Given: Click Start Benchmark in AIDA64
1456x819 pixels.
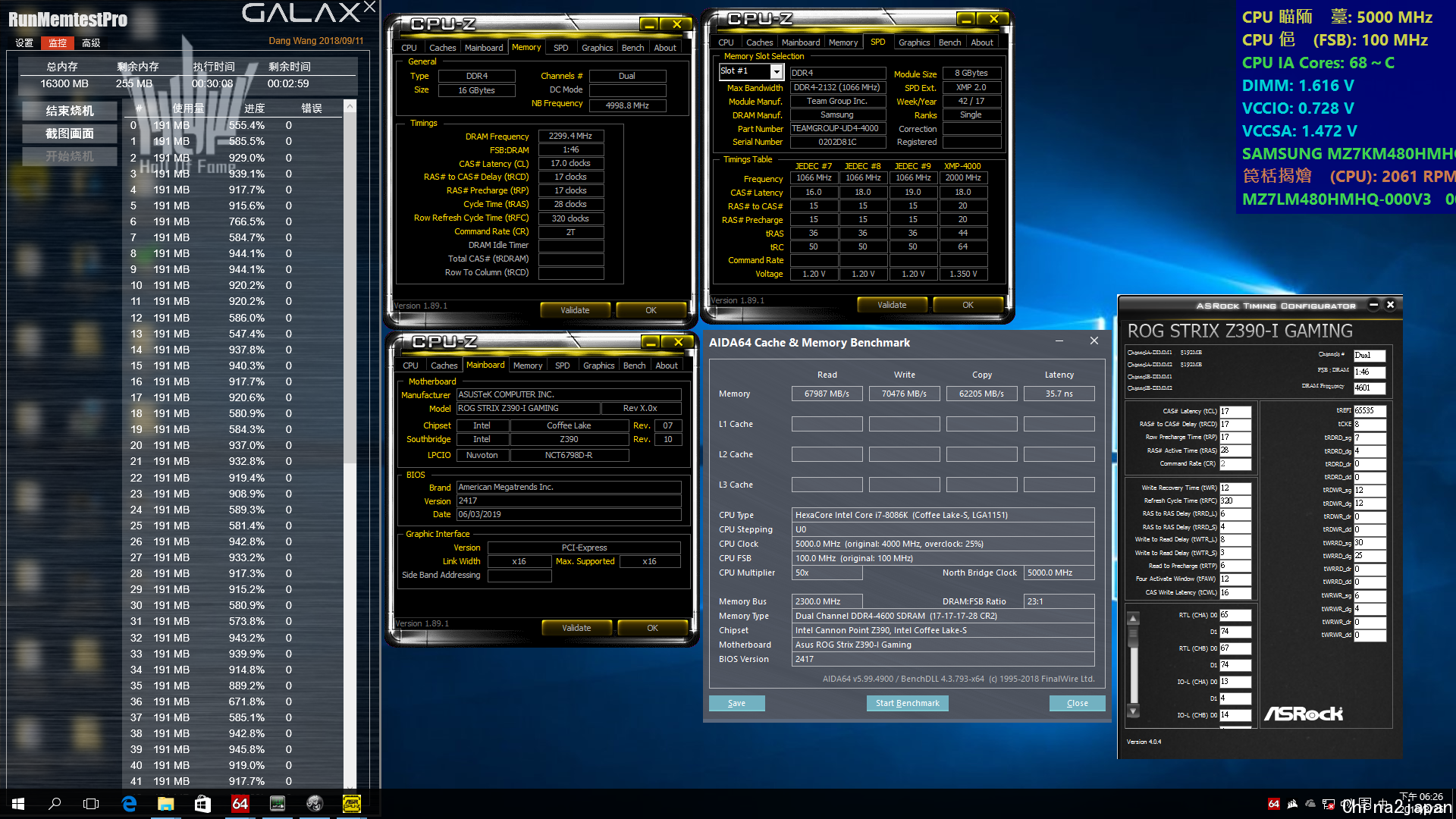Looking at the screenshot, I should click(908, 703).
